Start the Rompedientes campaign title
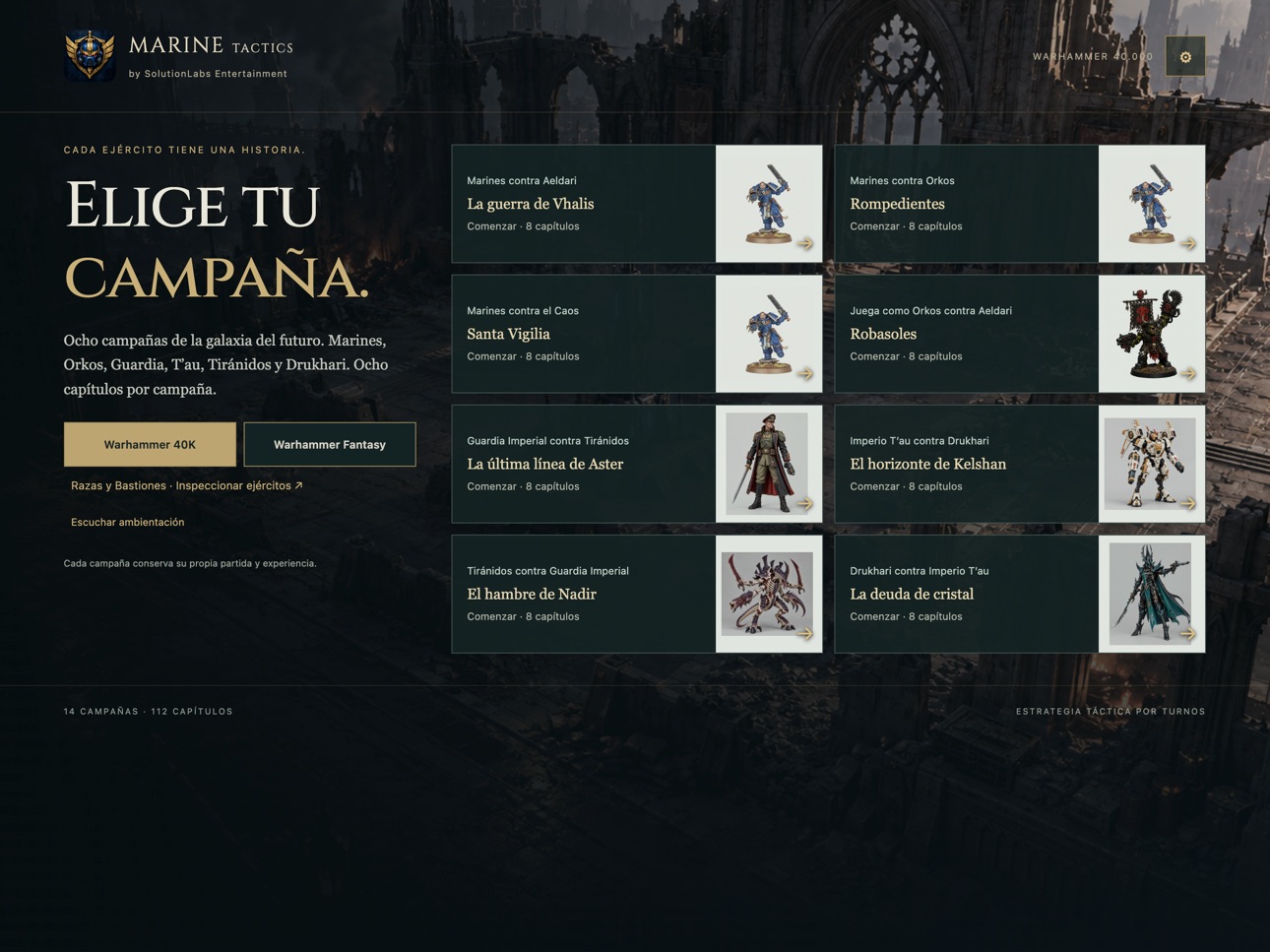Viewport: 1270px width, 952px height. point(897,204)
